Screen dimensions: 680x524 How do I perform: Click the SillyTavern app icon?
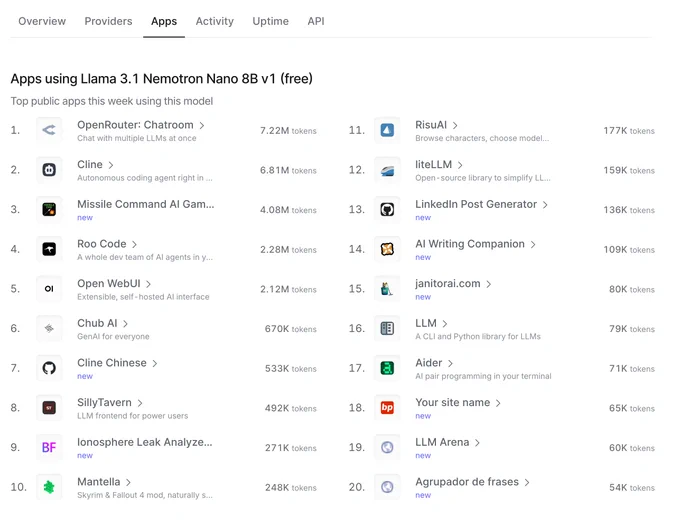(x=49, y=408)
